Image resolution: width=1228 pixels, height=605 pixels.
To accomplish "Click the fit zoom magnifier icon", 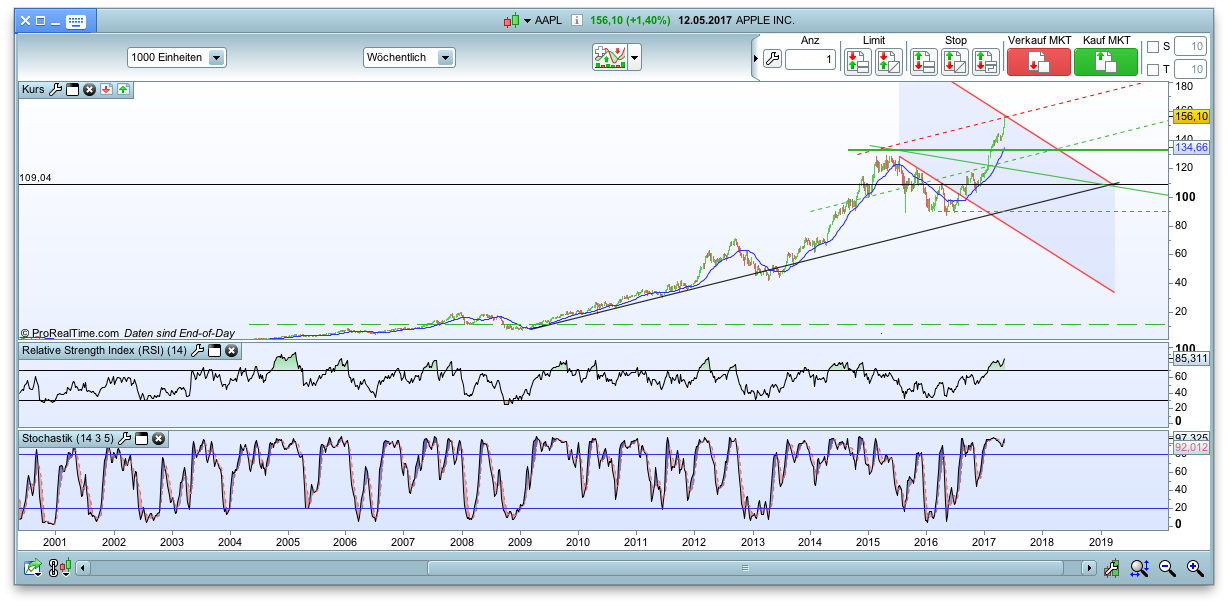I will pyautogui.click(x=1139, y=568).
